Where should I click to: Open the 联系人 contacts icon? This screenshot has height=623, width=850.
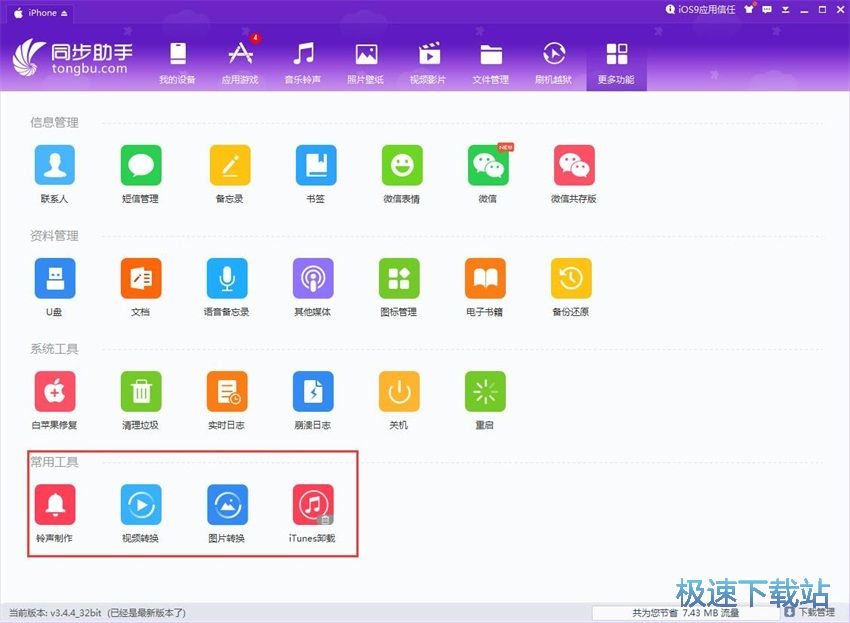[x=55, y=165]
